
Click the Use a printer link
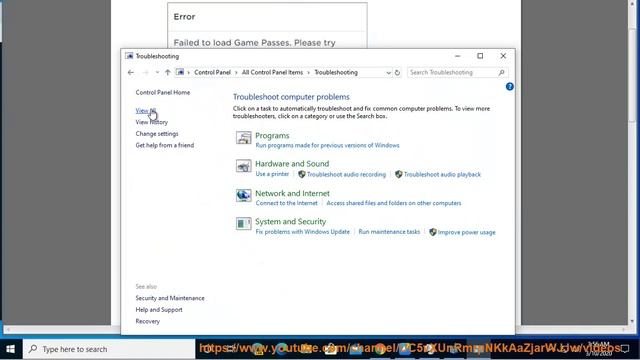(272, 174)
